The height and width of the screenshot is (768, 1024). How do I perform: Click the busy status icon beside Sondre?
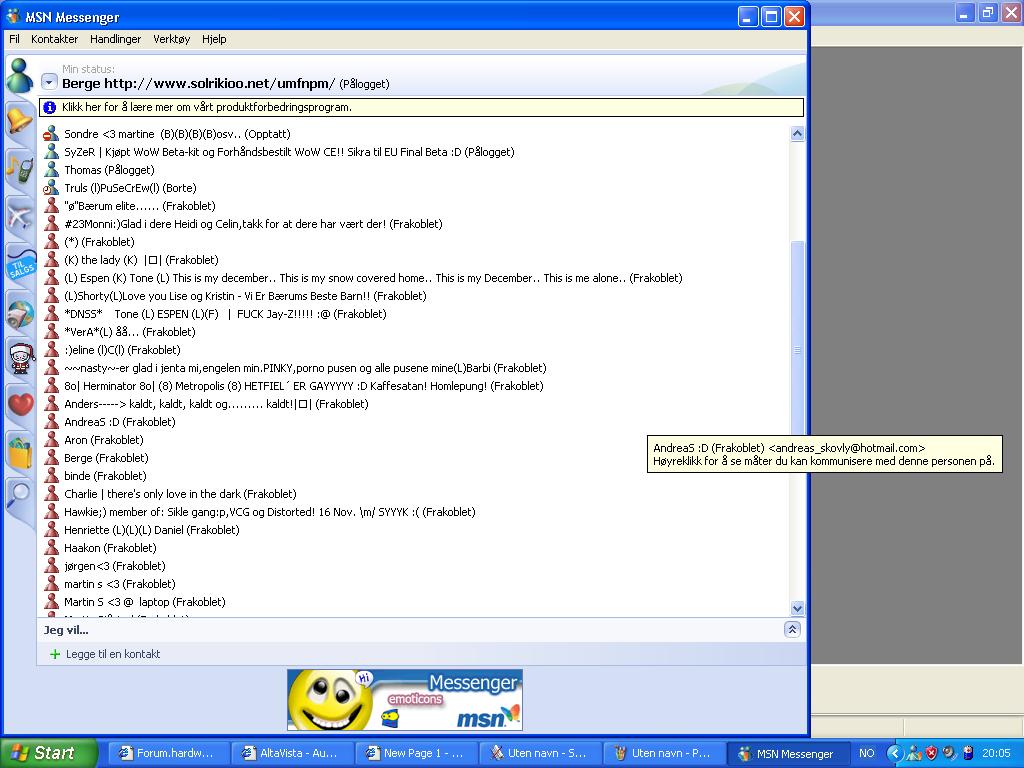51,134
